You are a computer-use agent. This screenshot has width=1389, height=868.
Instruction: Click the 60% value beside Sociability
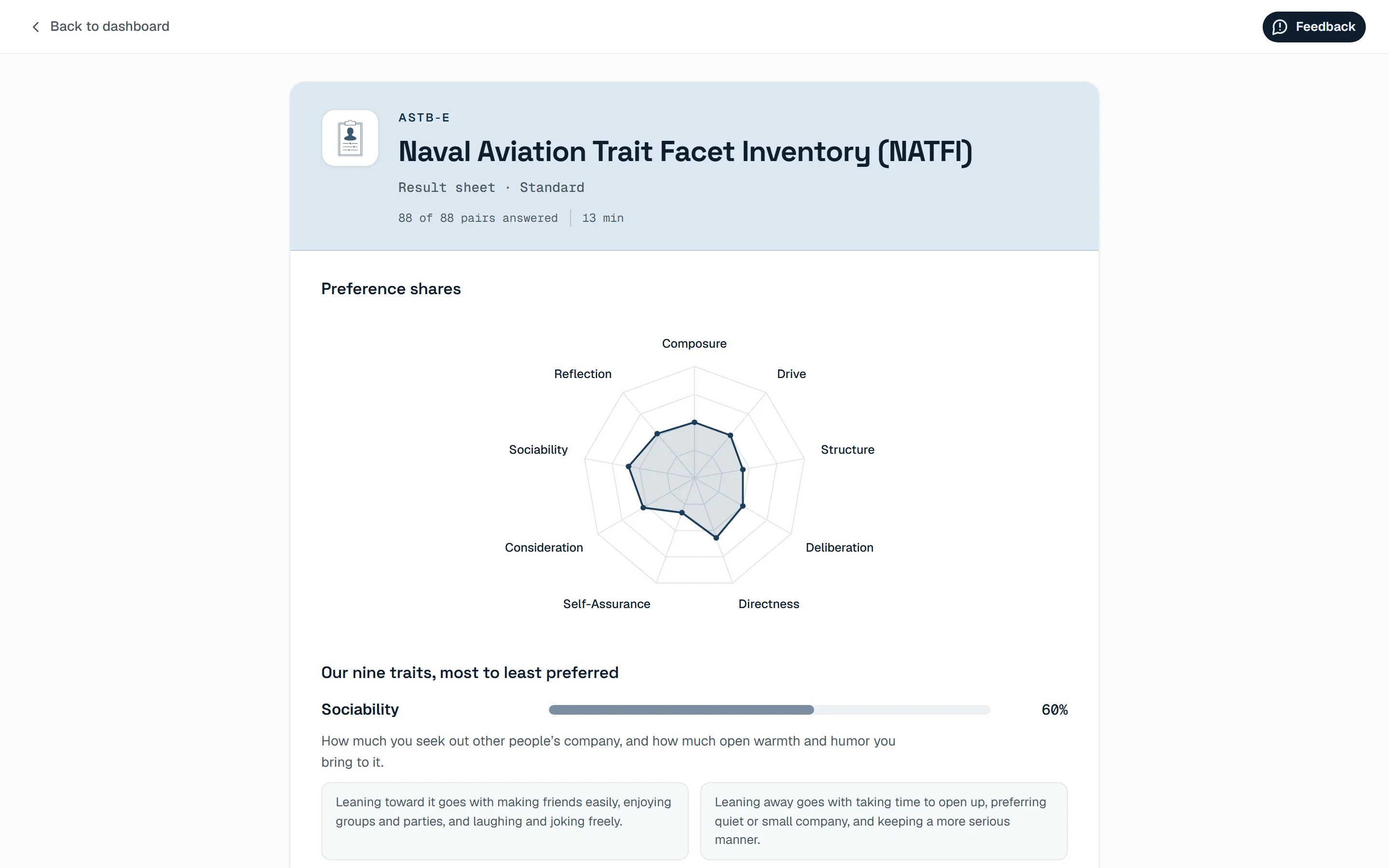point(1054,710)
